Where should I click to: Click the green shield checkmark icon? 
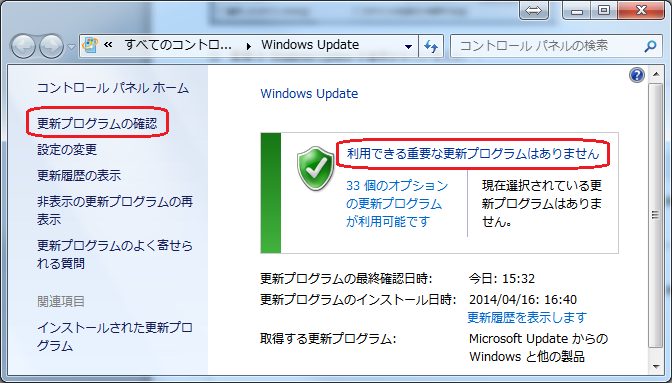tap(316, 168)
